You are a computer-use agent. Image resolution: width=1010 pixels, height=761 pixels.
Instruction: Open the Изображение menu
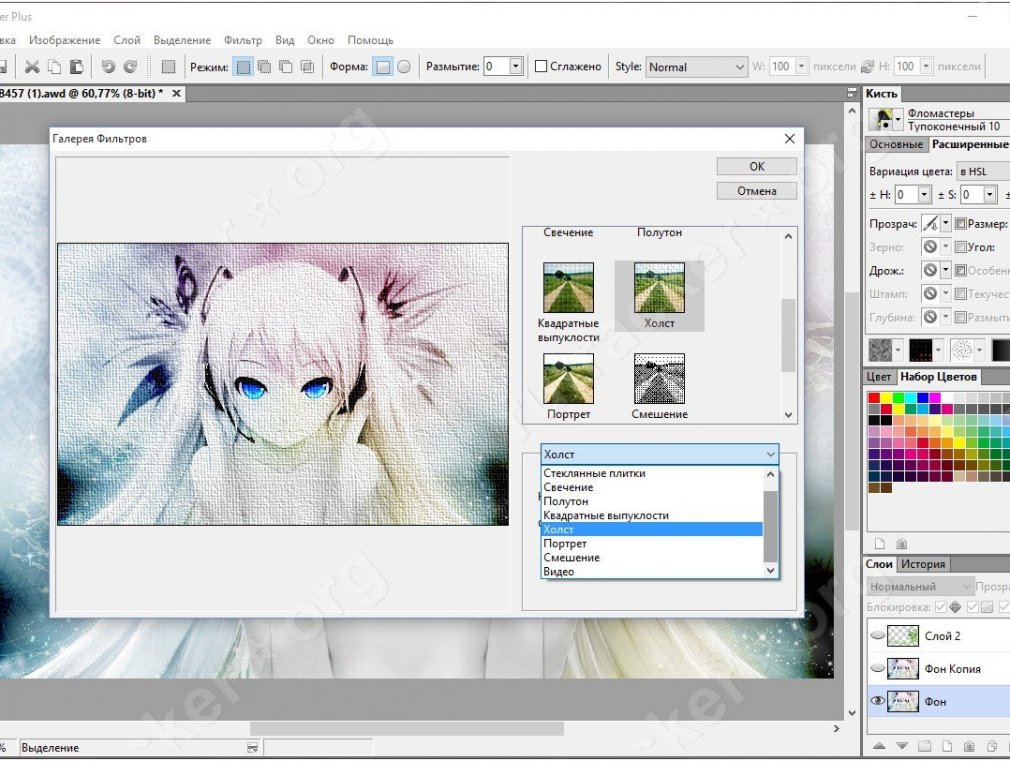click(x=64, y=40)
